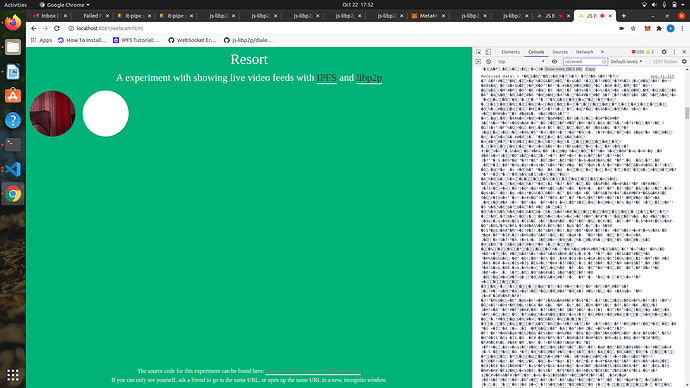Open the clock 'Oct 22 17:52' calendar
This screenshot has width=690, height=388.
358,5
